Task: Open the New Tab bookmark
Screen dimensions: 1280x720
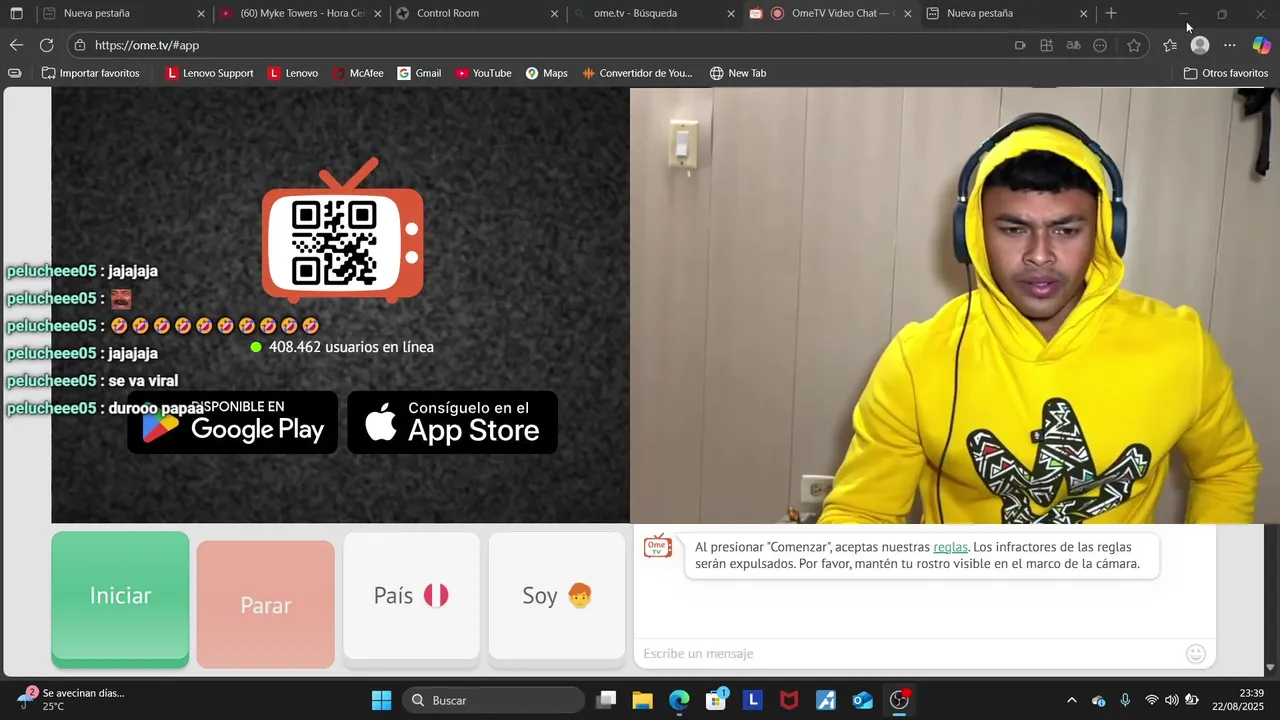Action: click(738, 73)
